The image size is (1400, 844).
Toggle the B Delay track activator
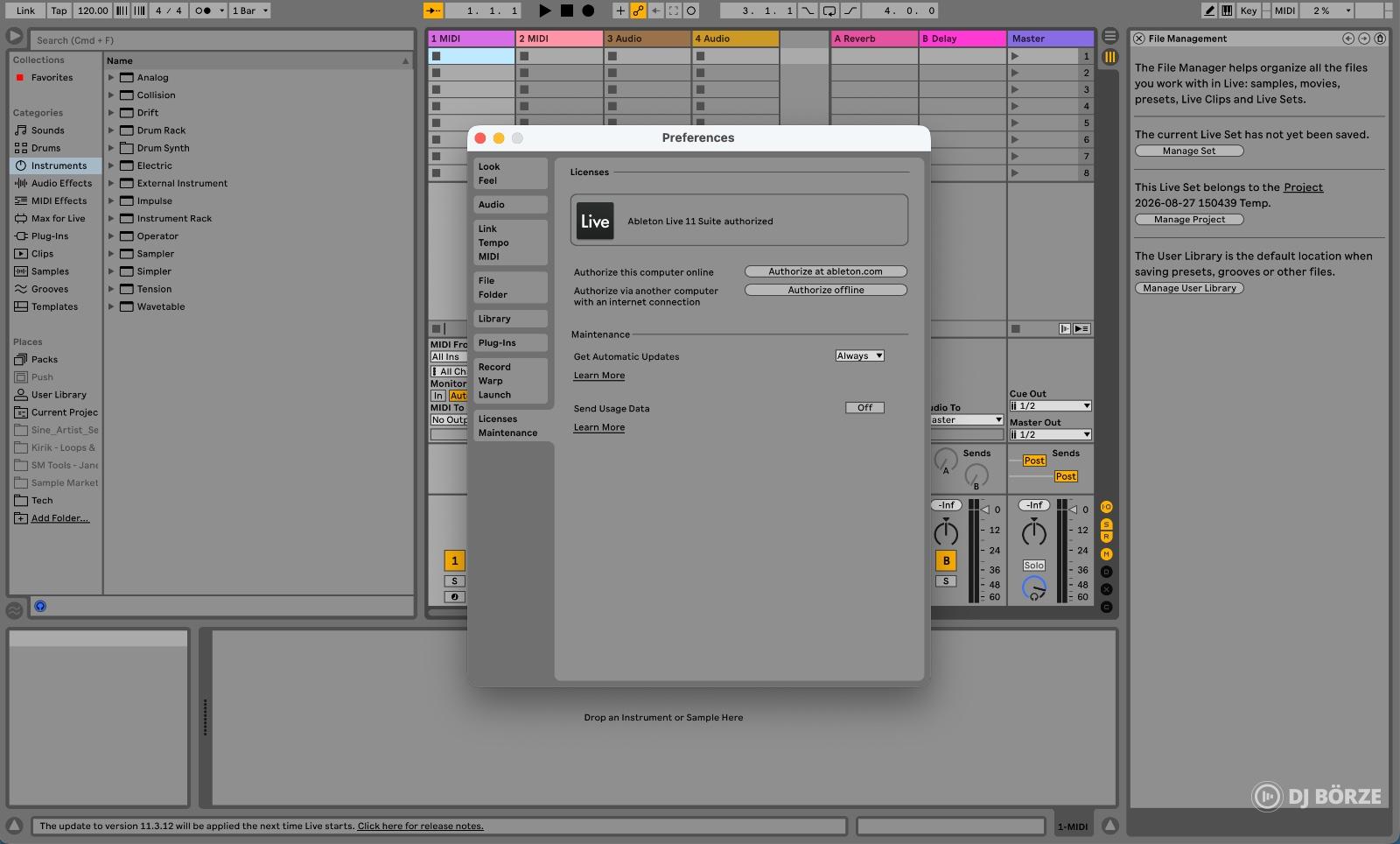tap(946, 560)
